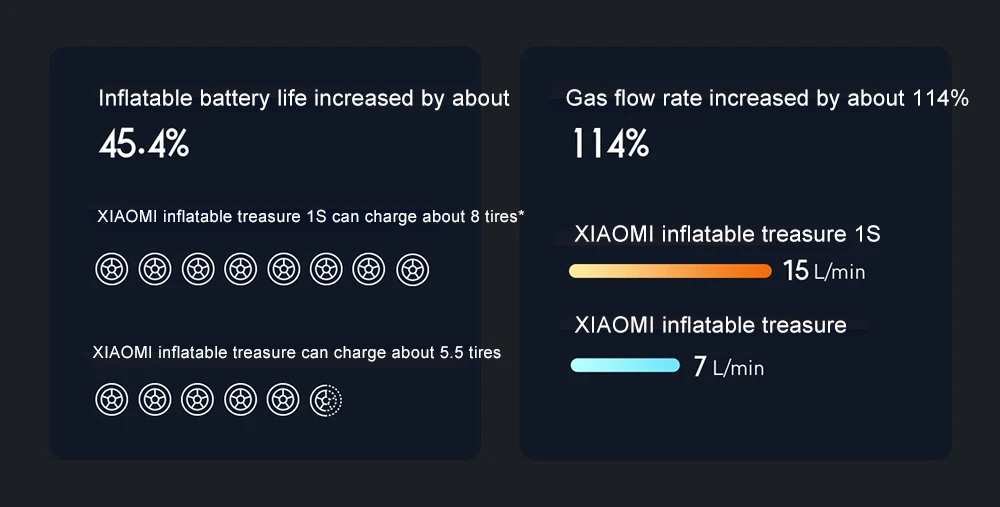
Task: Click the sixth tire icon in the 1S row
Action: [x=326, y=269]
